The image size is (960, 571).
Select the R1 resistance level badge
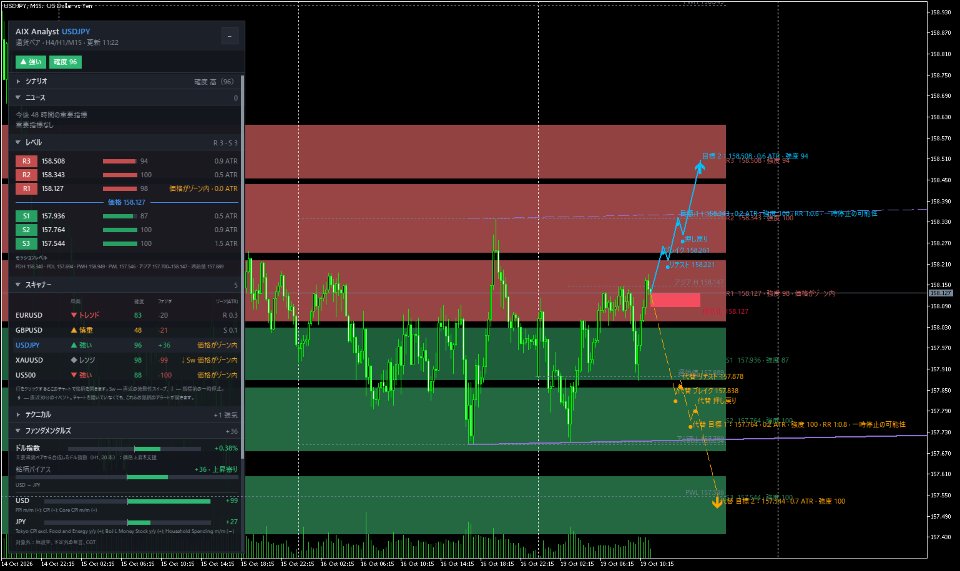26,188
